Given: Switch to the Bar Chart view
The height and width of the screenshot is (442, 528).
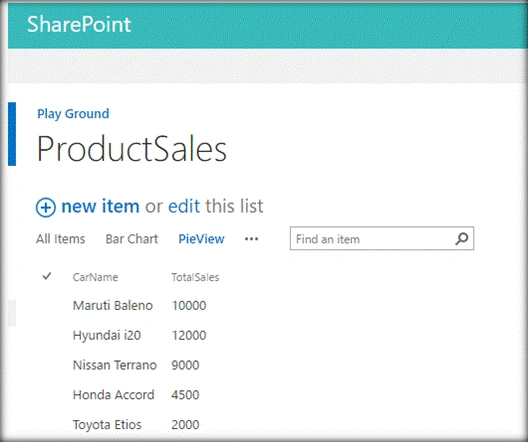Looking at the screenshot, I should [132, 239].
